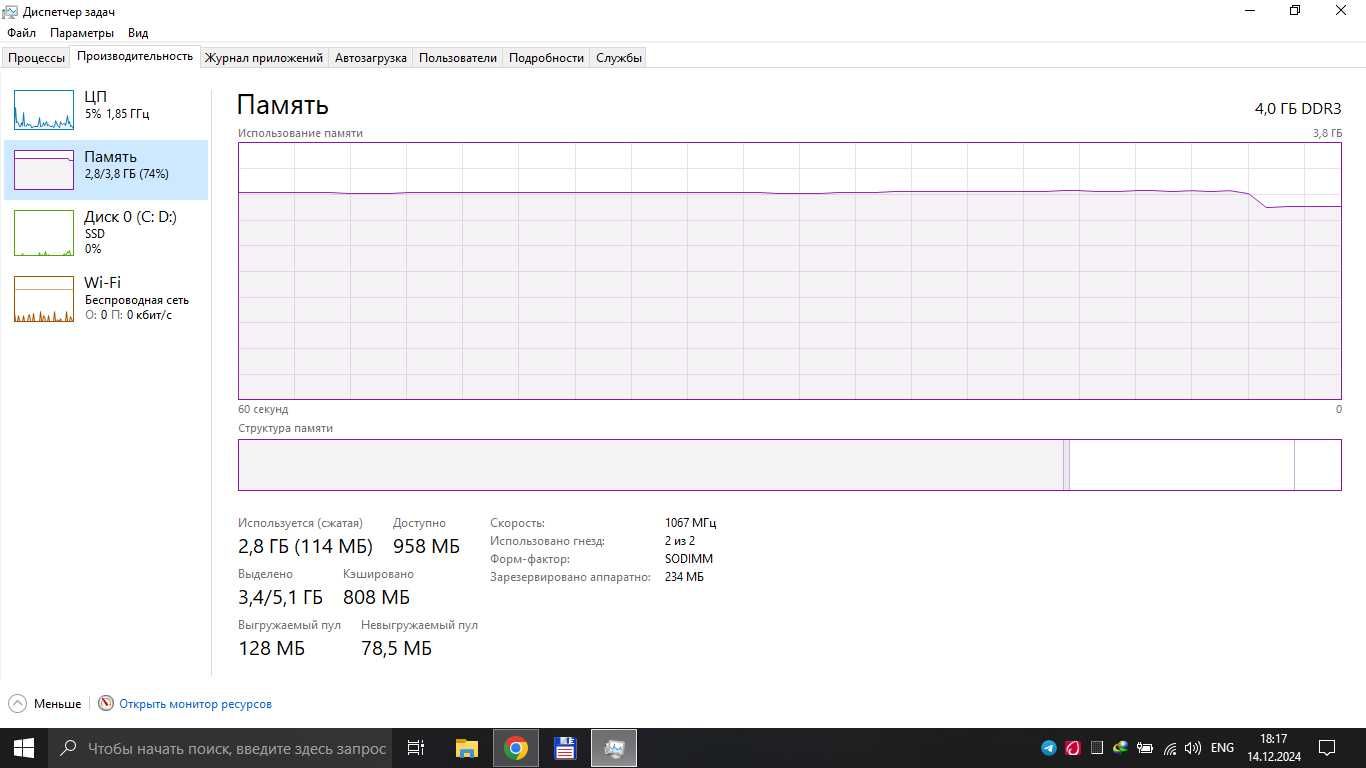
Task: Click the 808 МБ cached value
Action: 376,597
